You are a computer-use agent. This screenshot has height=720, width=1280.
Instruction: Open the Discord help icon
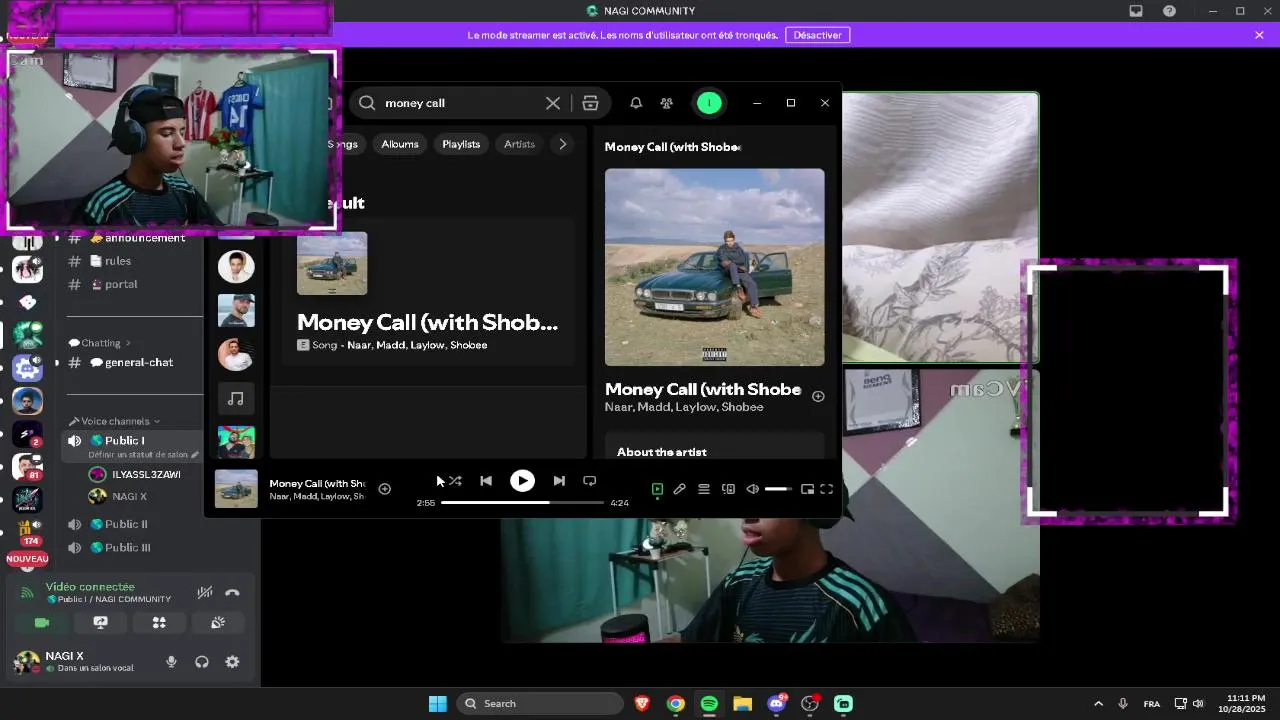(x=1169, y=11)
